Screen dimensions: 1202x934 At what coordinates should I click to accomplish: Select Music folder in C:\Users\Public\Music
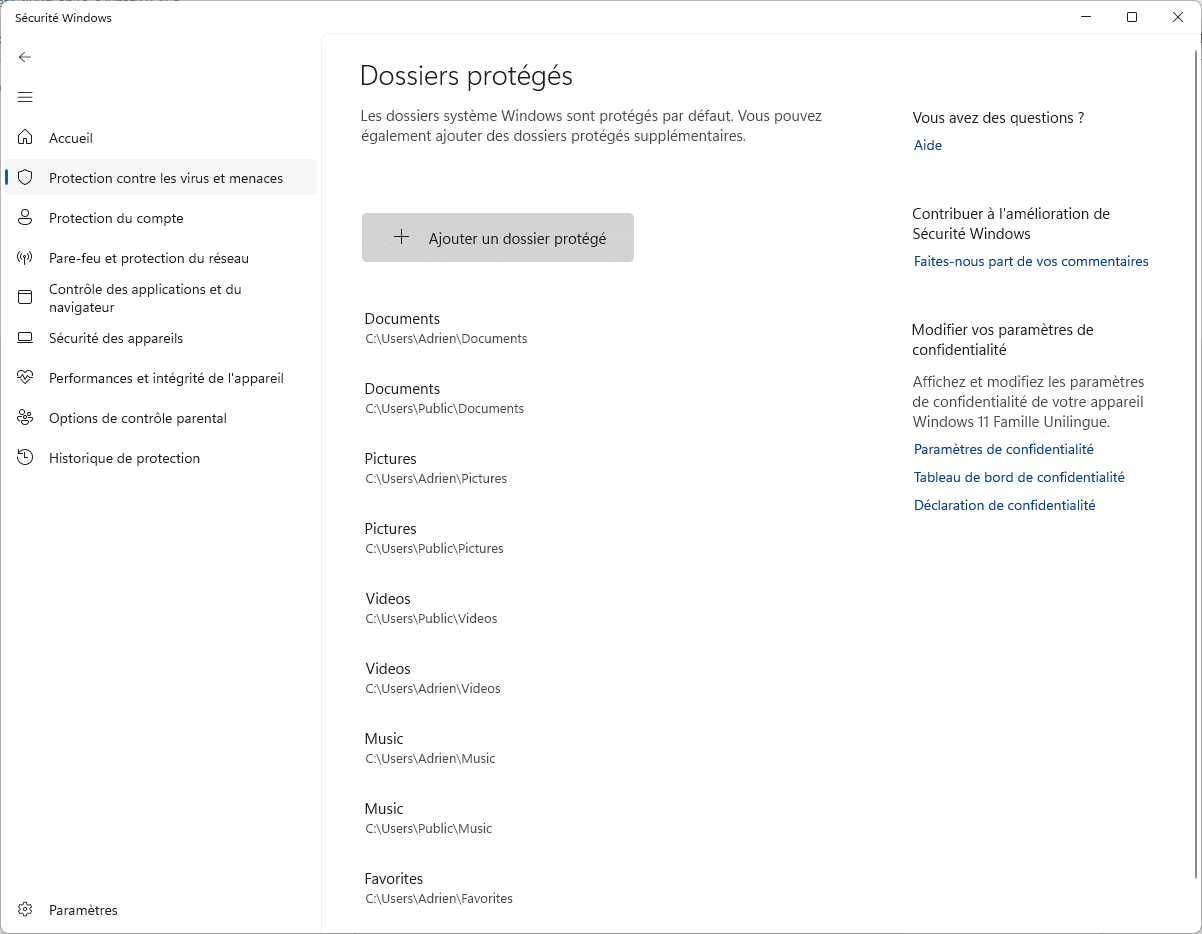(x=428, y=818)
